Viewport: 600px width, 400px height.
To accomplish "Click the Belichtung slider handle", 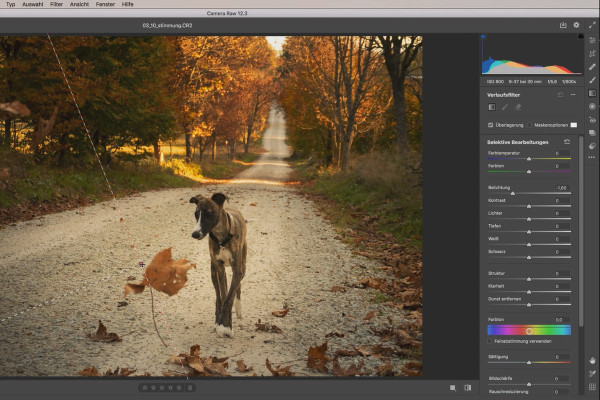I will coord(513,193).
